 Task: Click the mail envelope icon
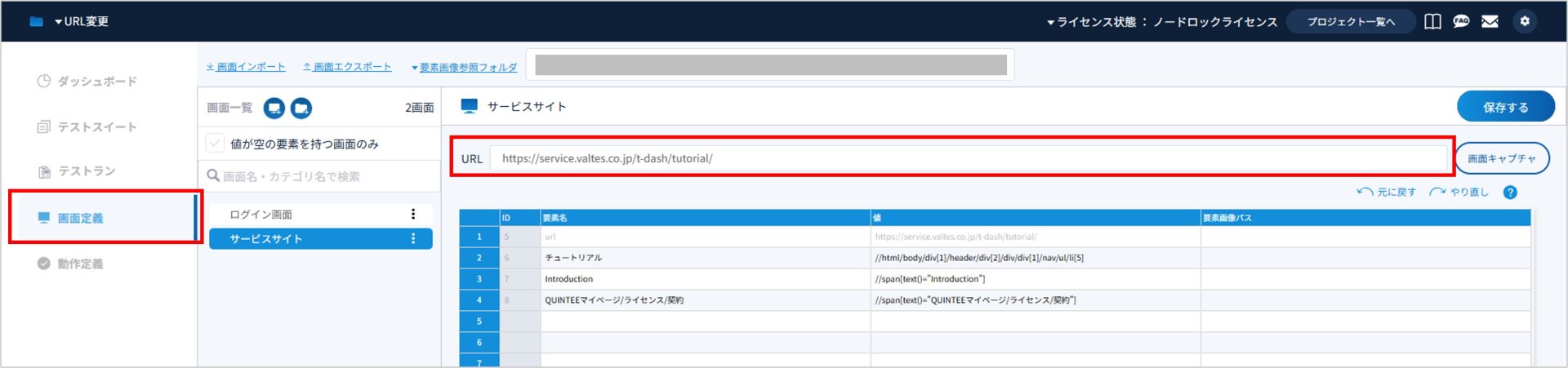[x=1490, y=21]
